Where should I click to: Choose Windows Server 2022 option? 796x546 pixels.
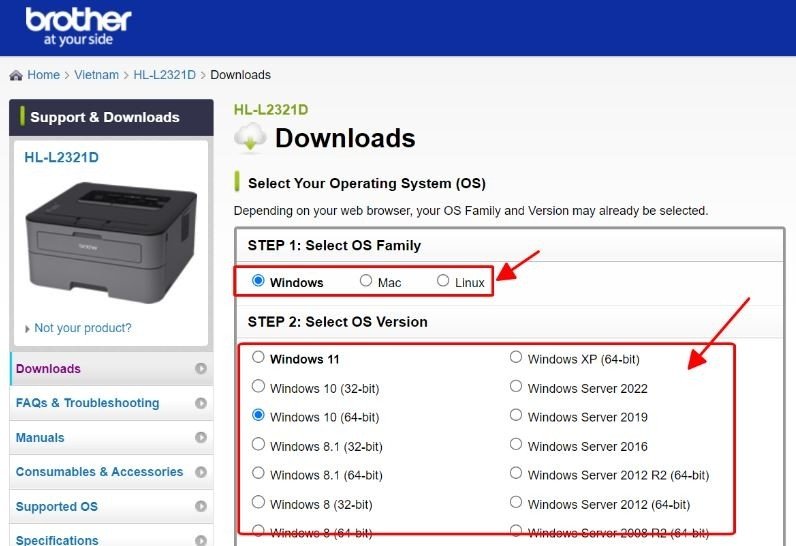(x=516, y=387)
